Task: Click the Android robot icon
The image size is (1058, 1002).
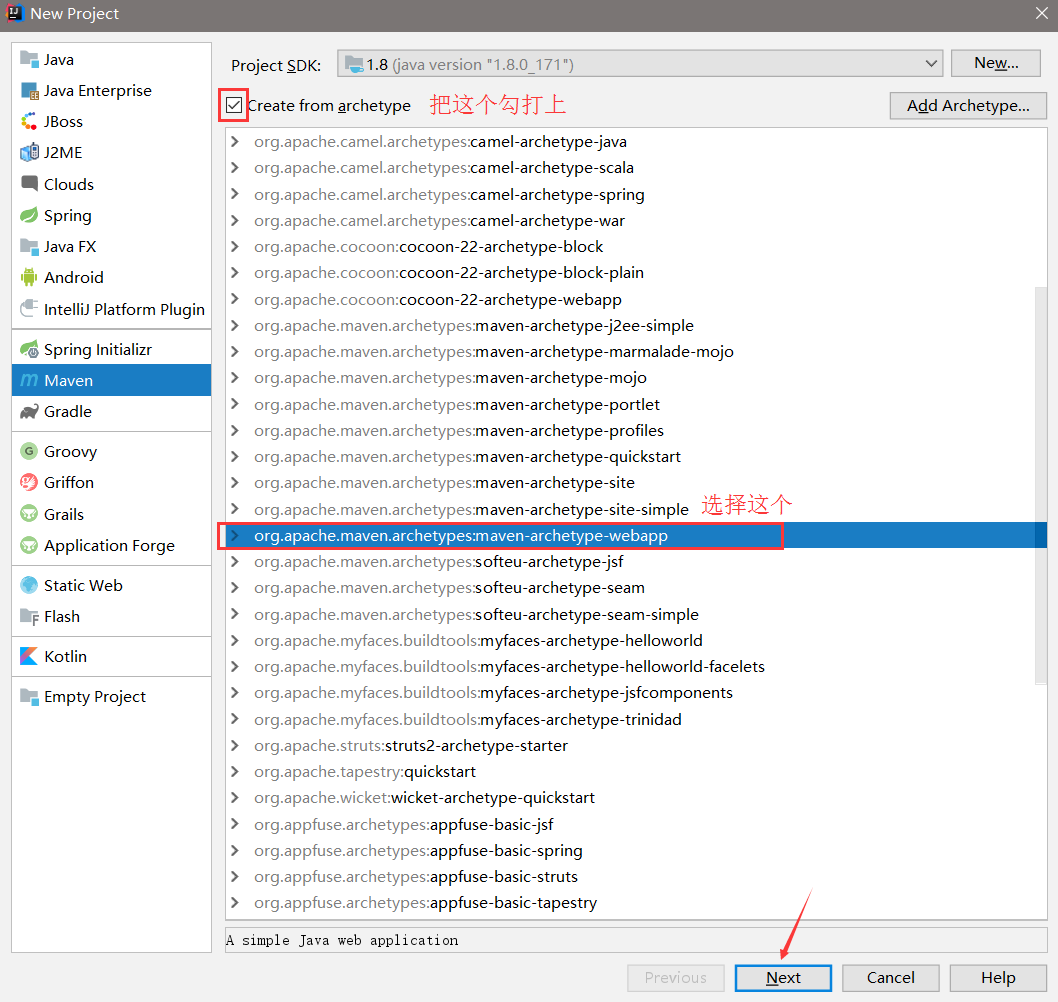Action: pyautogui.click(x=29, y=277)
